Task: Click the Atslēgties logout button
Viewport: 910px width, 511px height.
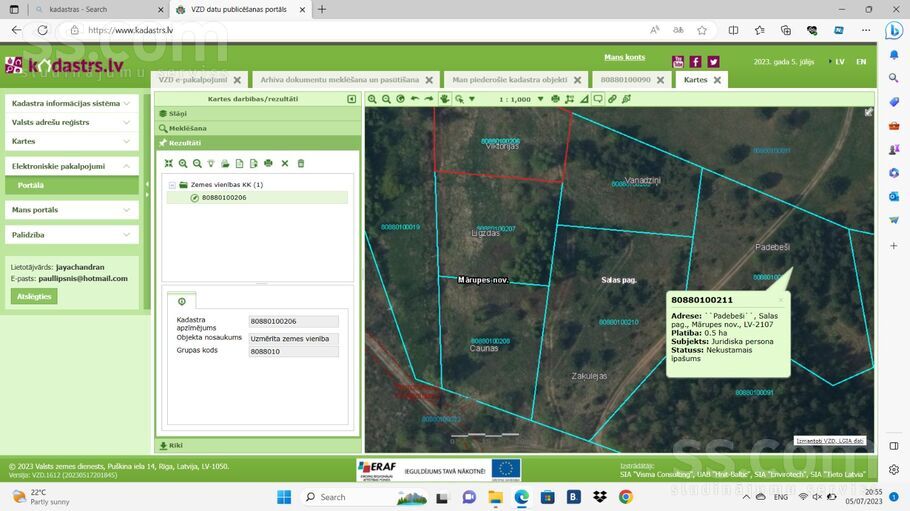Action: tap(34, 296)
